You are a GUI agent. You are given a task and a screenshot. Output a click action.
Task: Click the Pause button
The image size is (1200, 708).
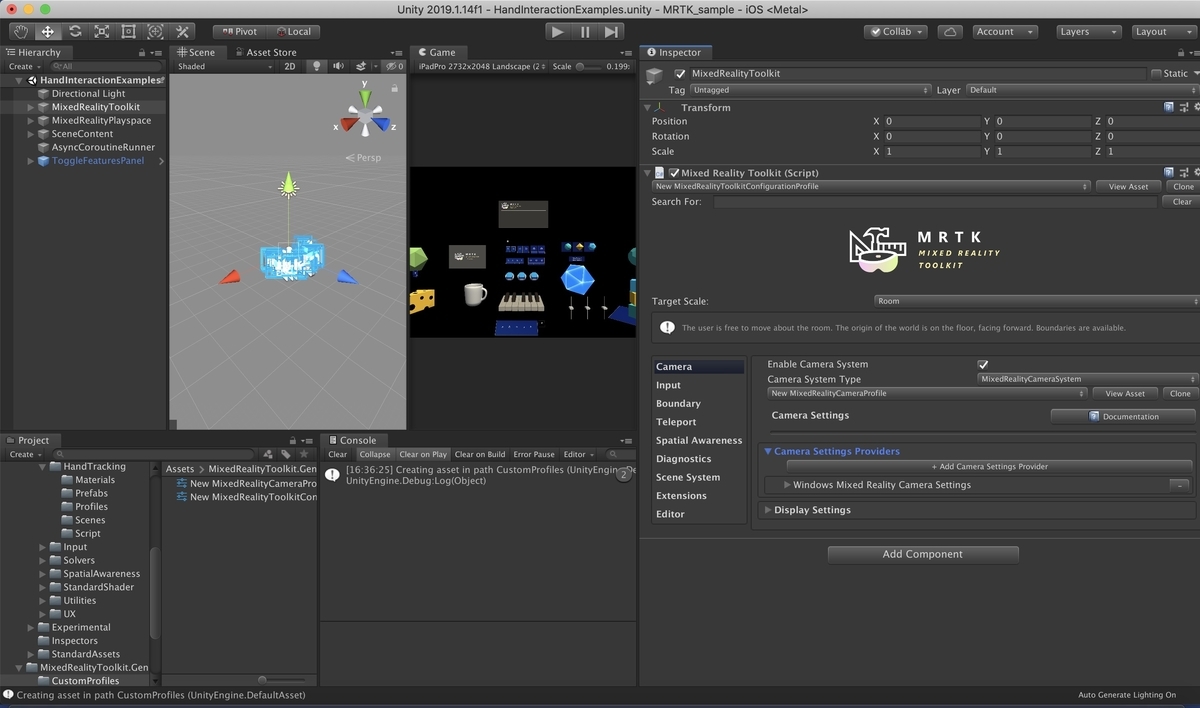585,32
